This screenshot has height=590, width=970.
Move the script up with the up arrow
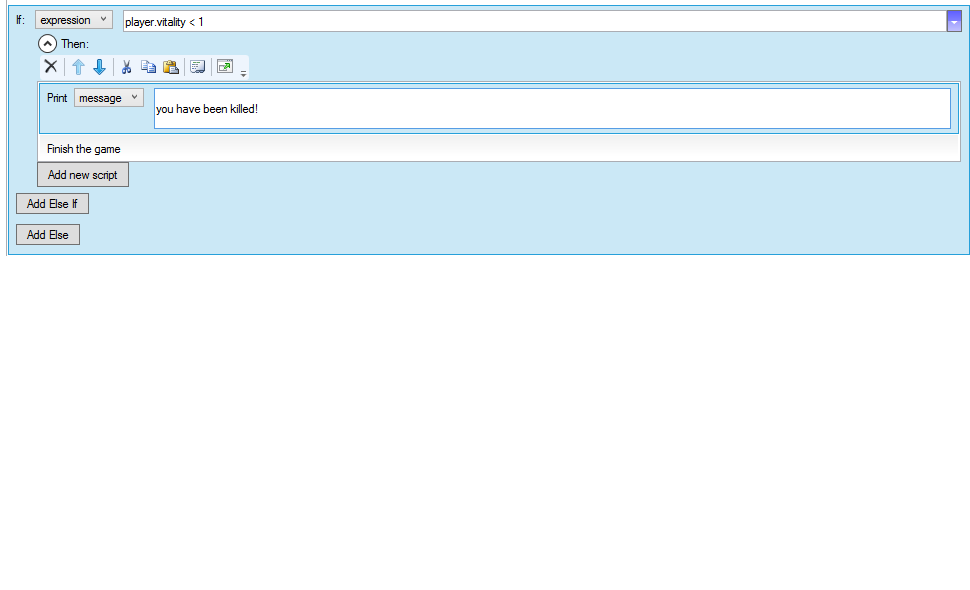click(78, 67)
